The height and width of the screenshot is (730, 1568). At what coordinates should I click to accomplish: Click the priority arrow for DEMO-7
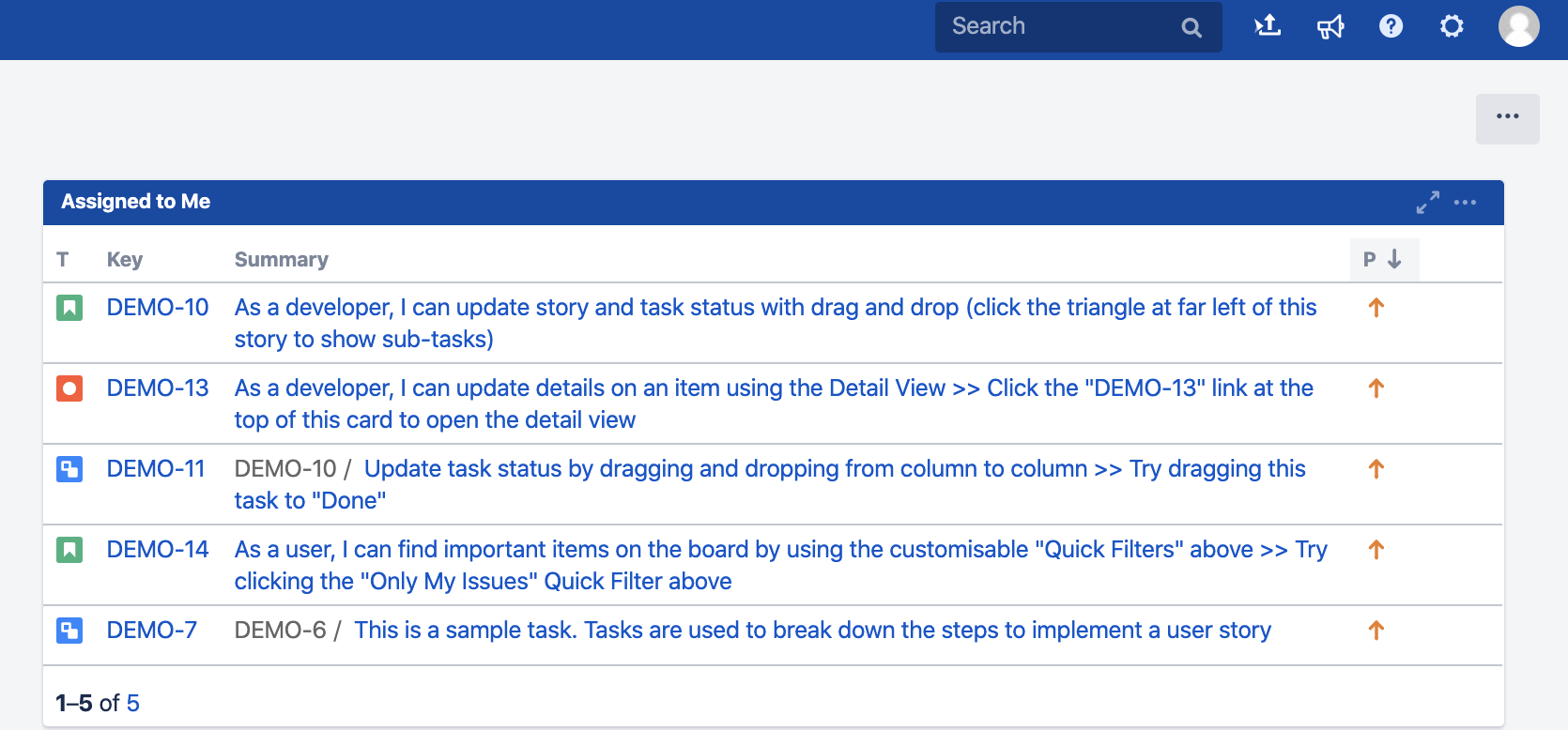click(1376, 631)
